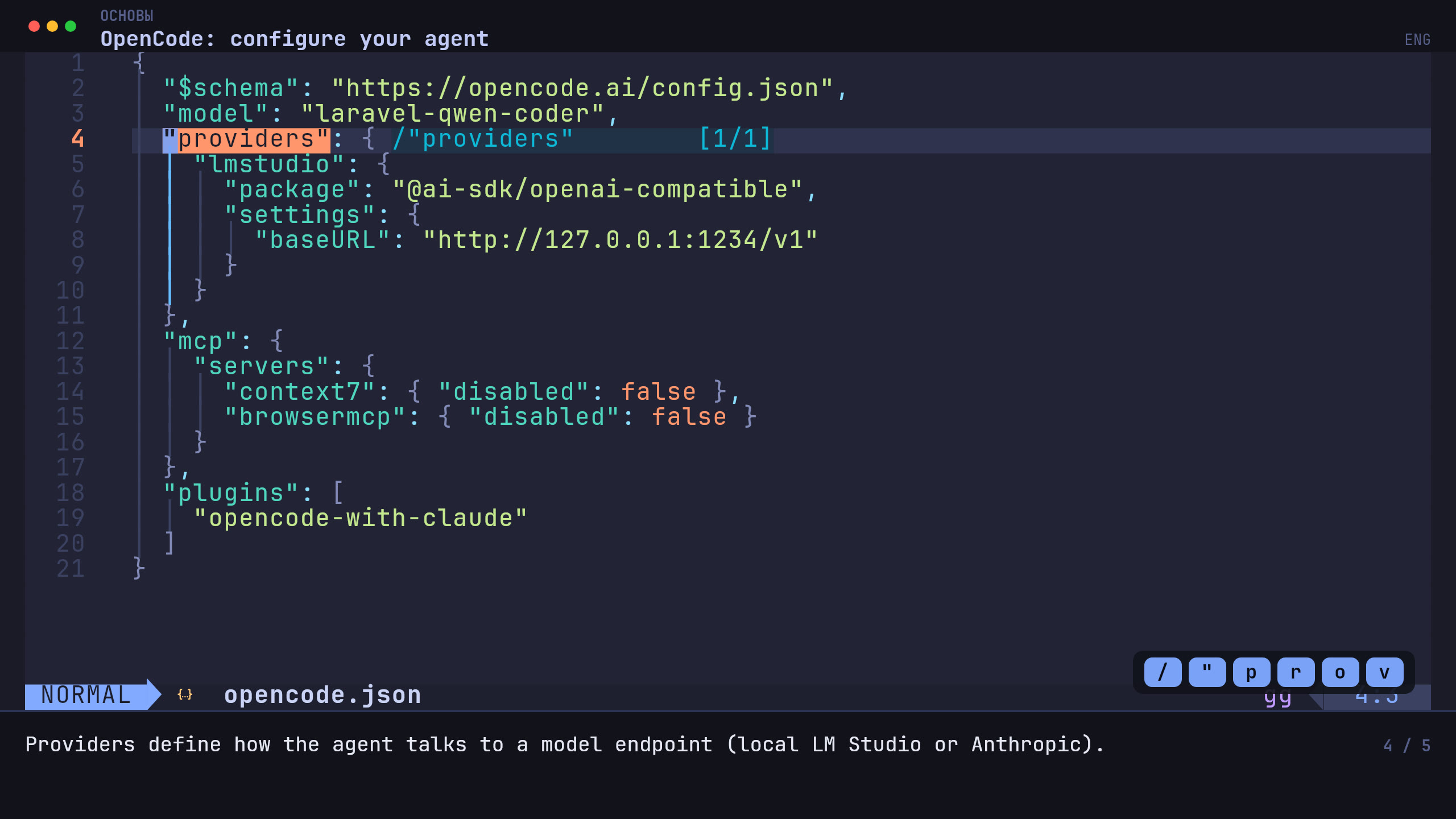Click the title 'OpenCode: configure your agent'
Screen dimensions: 1456x819
pos(295,39)
